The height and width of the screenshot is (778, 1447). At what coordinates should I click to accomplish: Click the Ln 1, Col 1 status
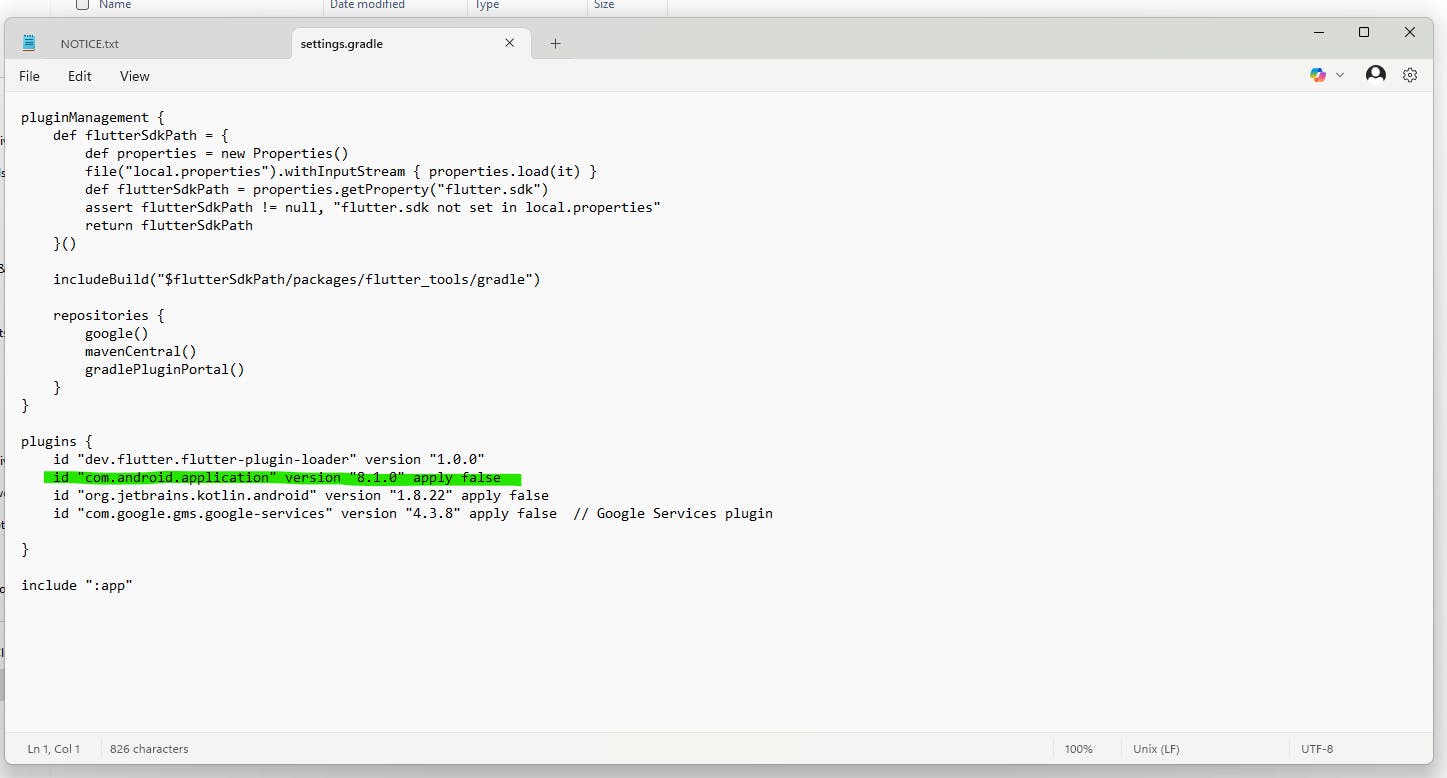pos(54,749)
